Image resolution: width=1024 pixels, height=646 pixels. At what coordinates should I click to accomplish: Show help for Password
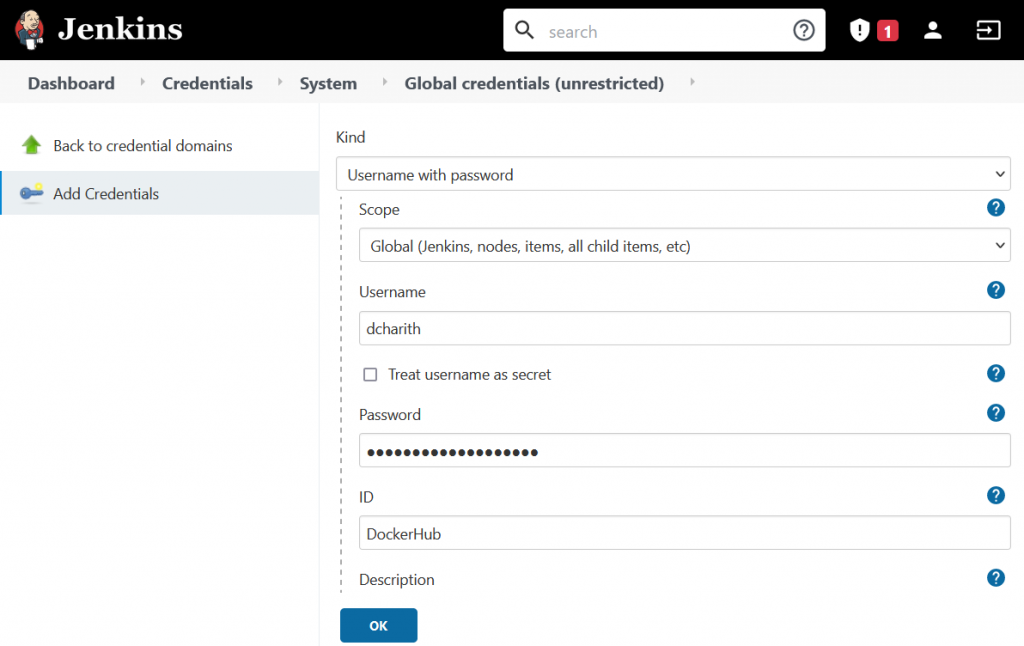(995, 413)
